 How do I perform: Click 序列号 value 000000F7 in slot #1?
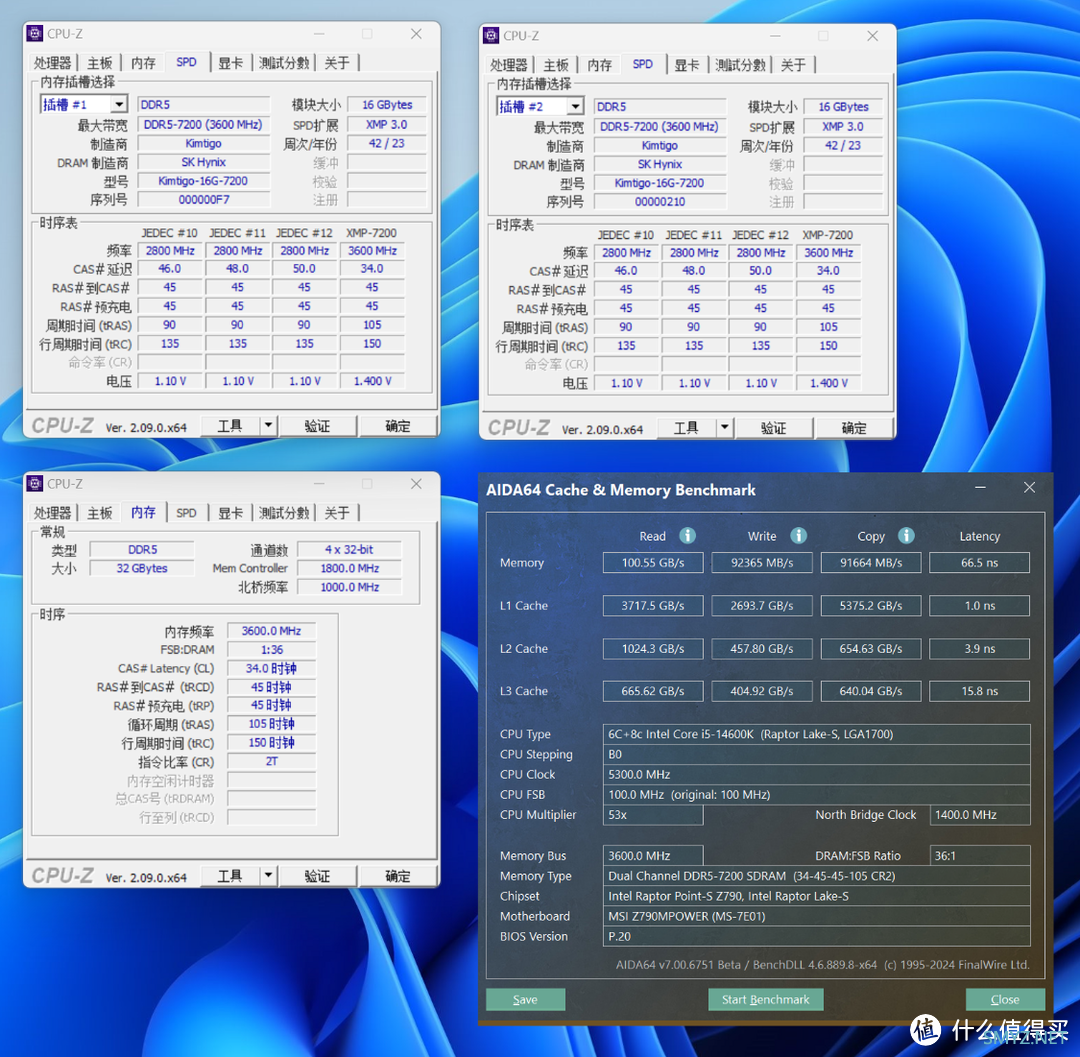pyautogui.click(x=204, y=200)
